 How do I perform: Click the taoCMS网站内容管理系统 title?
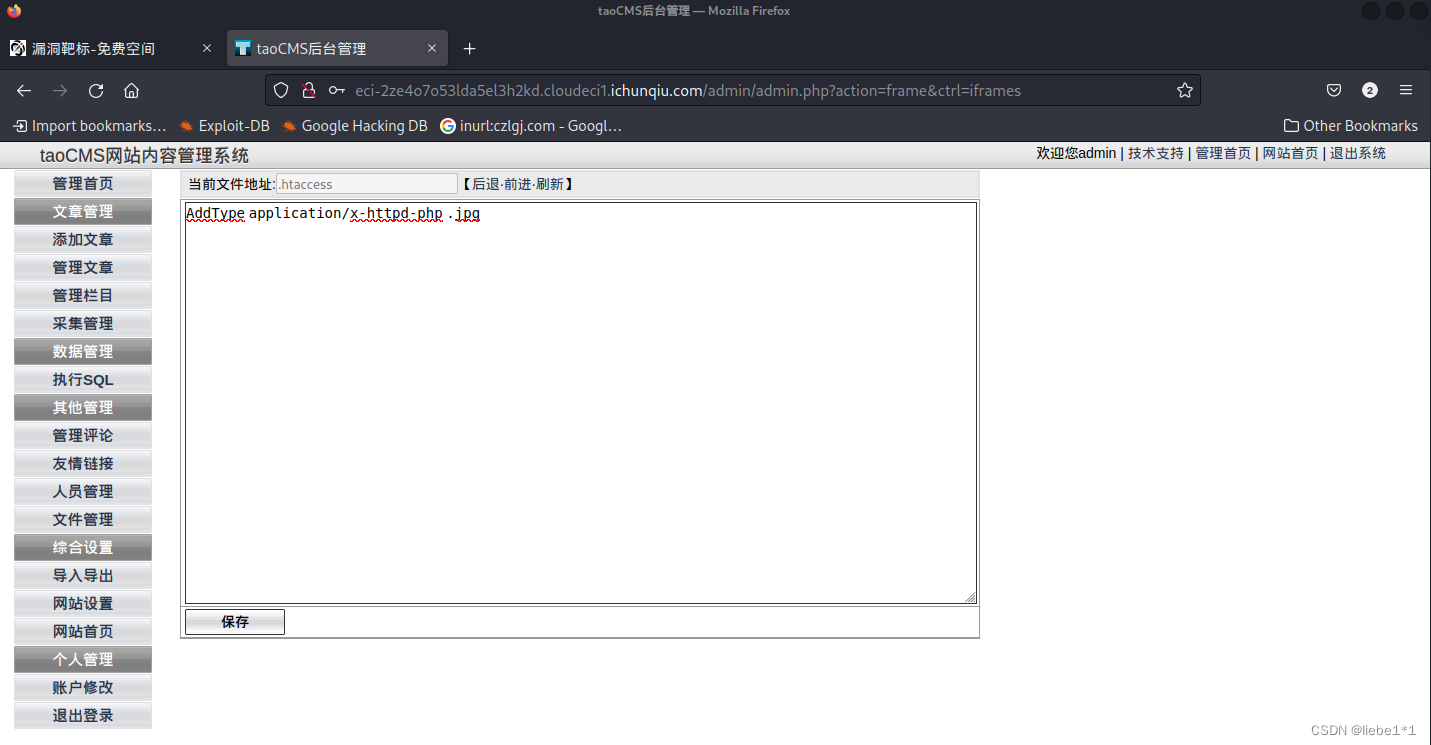[144, 156]
